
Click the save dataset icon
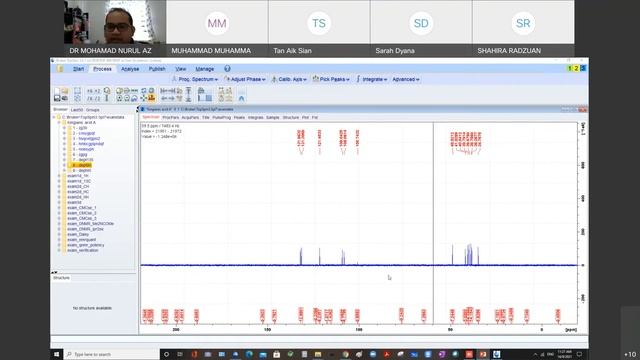click(x=58, y=98)
